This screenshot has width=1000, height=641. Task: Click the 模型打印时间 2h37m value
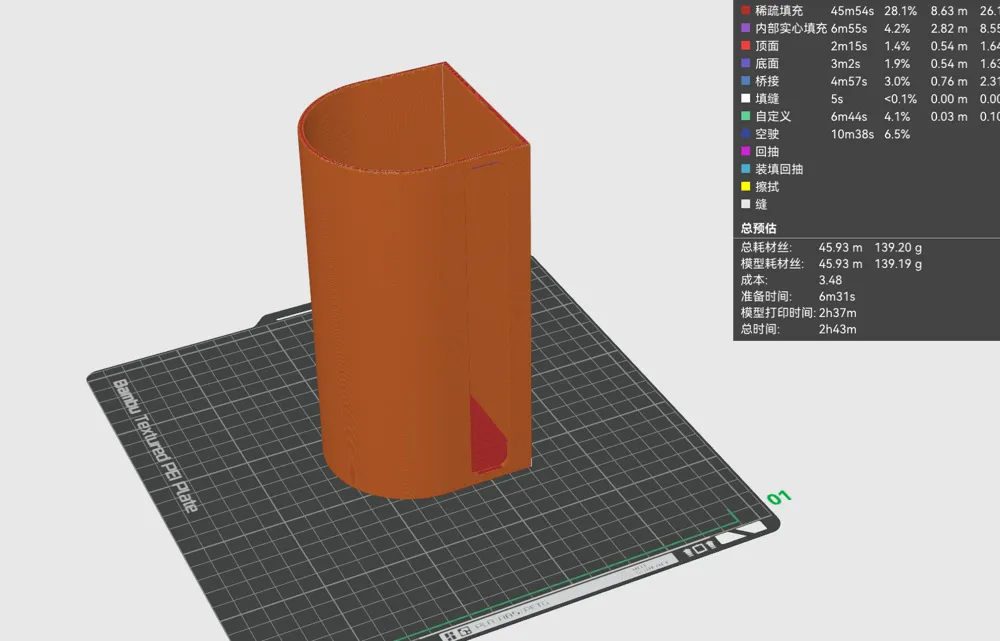click(x=838, y=313)
